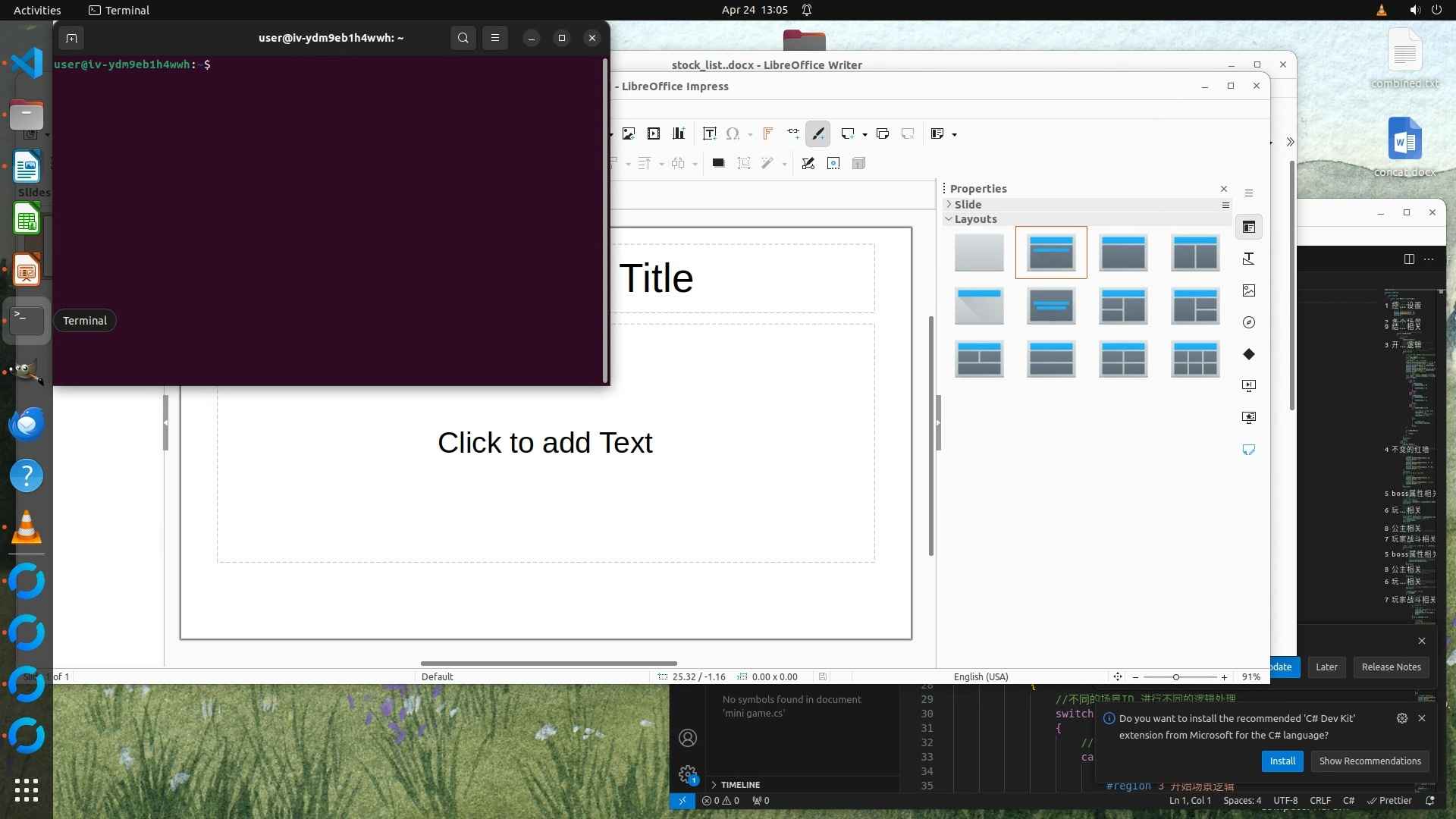Toggle Point Edit Mode icon
Image resolution: width=1456 pixels, height=819 pixels.
[x=808, y=163]
